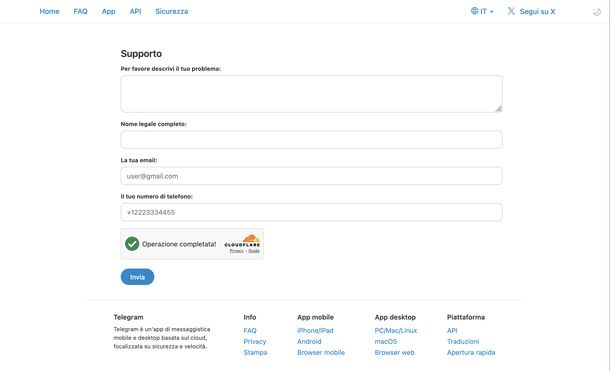Click the 'Il tuo numero di telefono:' label
Image resolution: width=610 pixels, height=371 pixels.
pyautogui.click(x=156, y=196)
